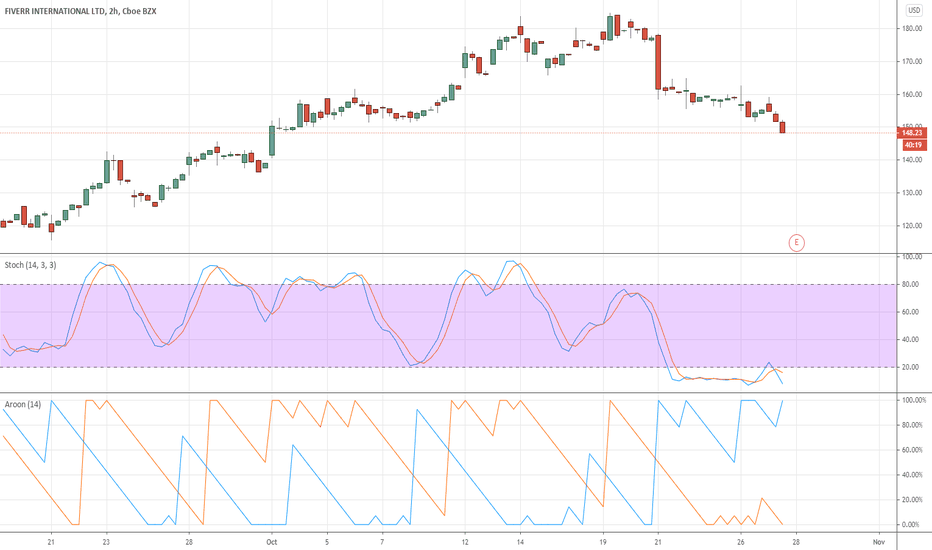
Task: Click the 'Oct' date label on time axis
Action: coord(272,542)
